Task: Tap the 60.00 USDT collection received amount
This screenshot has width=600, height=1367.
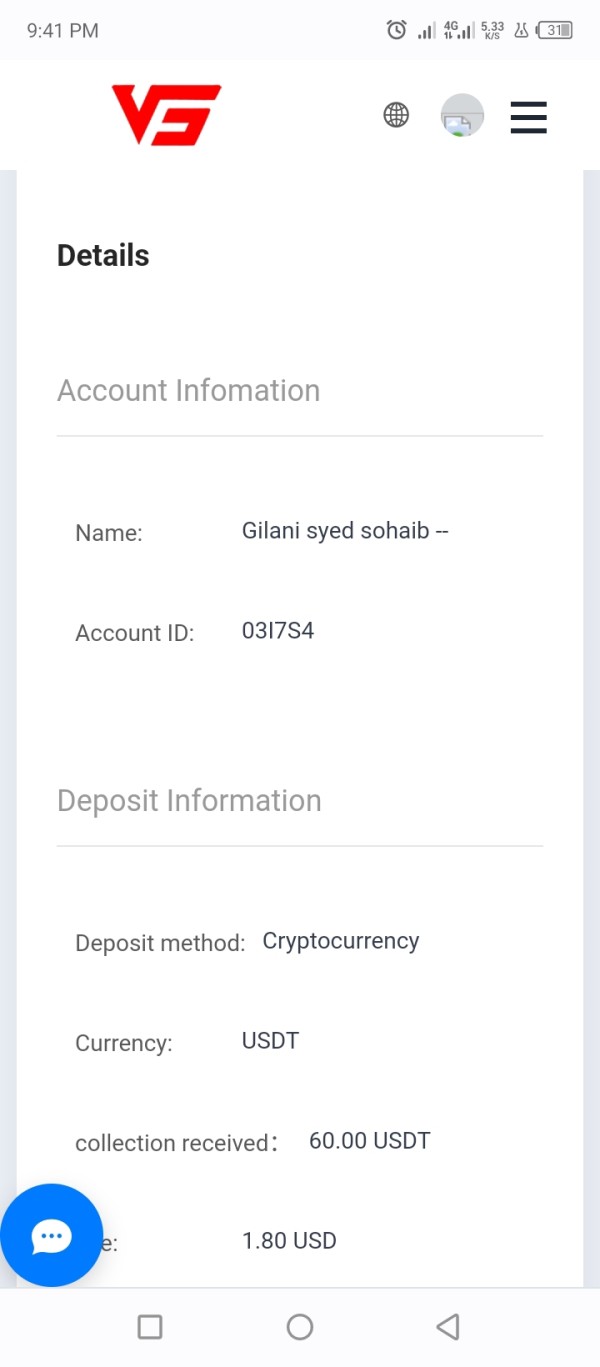Action: tap(370, 1141)
